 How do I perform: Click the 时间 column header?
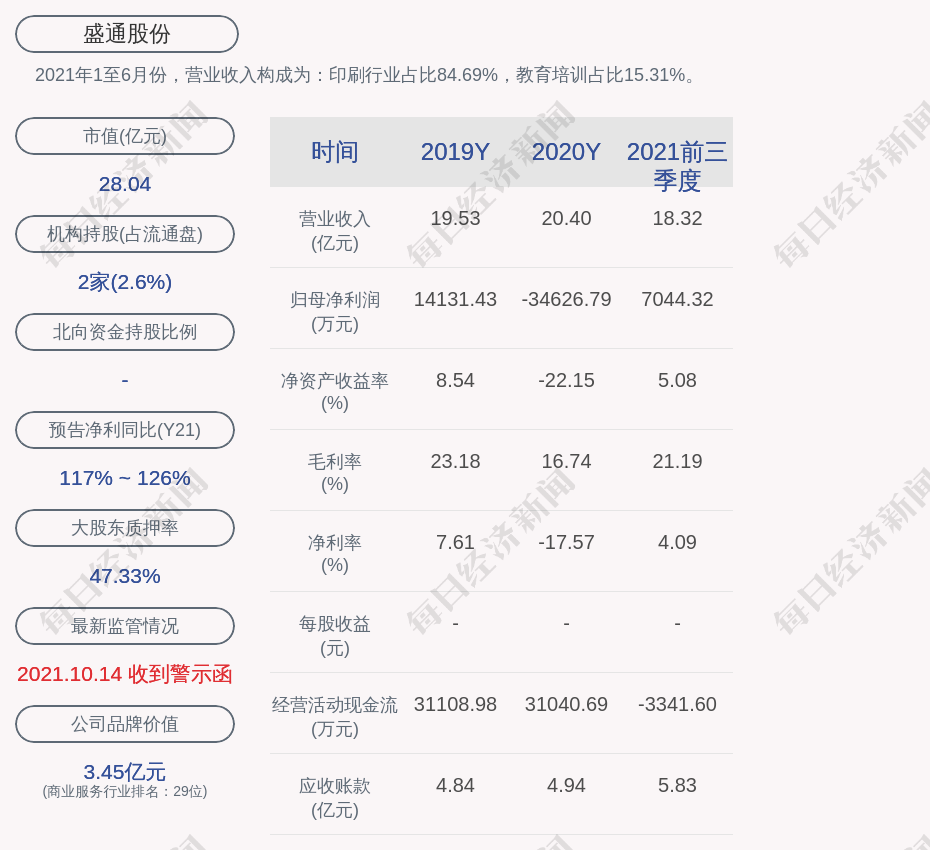coord(335,152)
